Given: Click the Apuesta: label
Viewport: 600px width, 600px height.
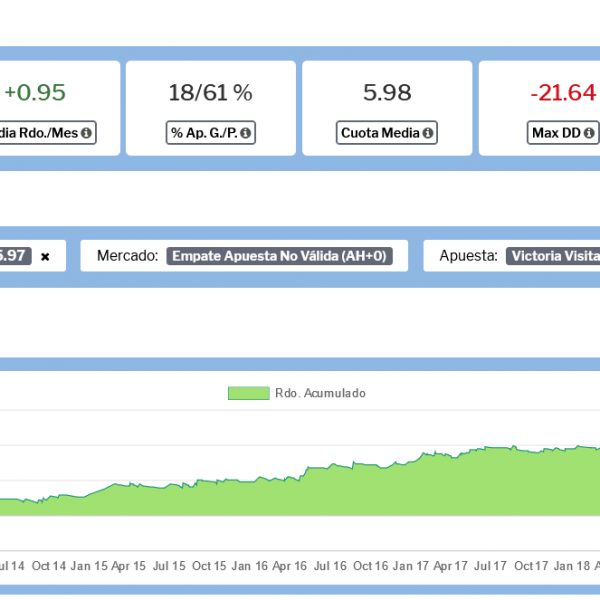Looking at the screenshot, I should (x=468, y=256).
